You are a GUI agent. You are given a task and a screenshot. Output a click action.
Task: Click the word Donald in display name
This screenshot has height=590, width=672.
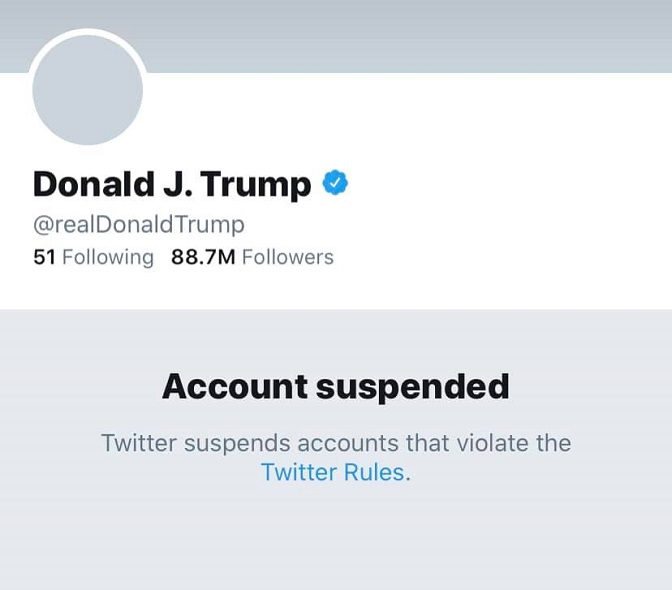[88, 185]
